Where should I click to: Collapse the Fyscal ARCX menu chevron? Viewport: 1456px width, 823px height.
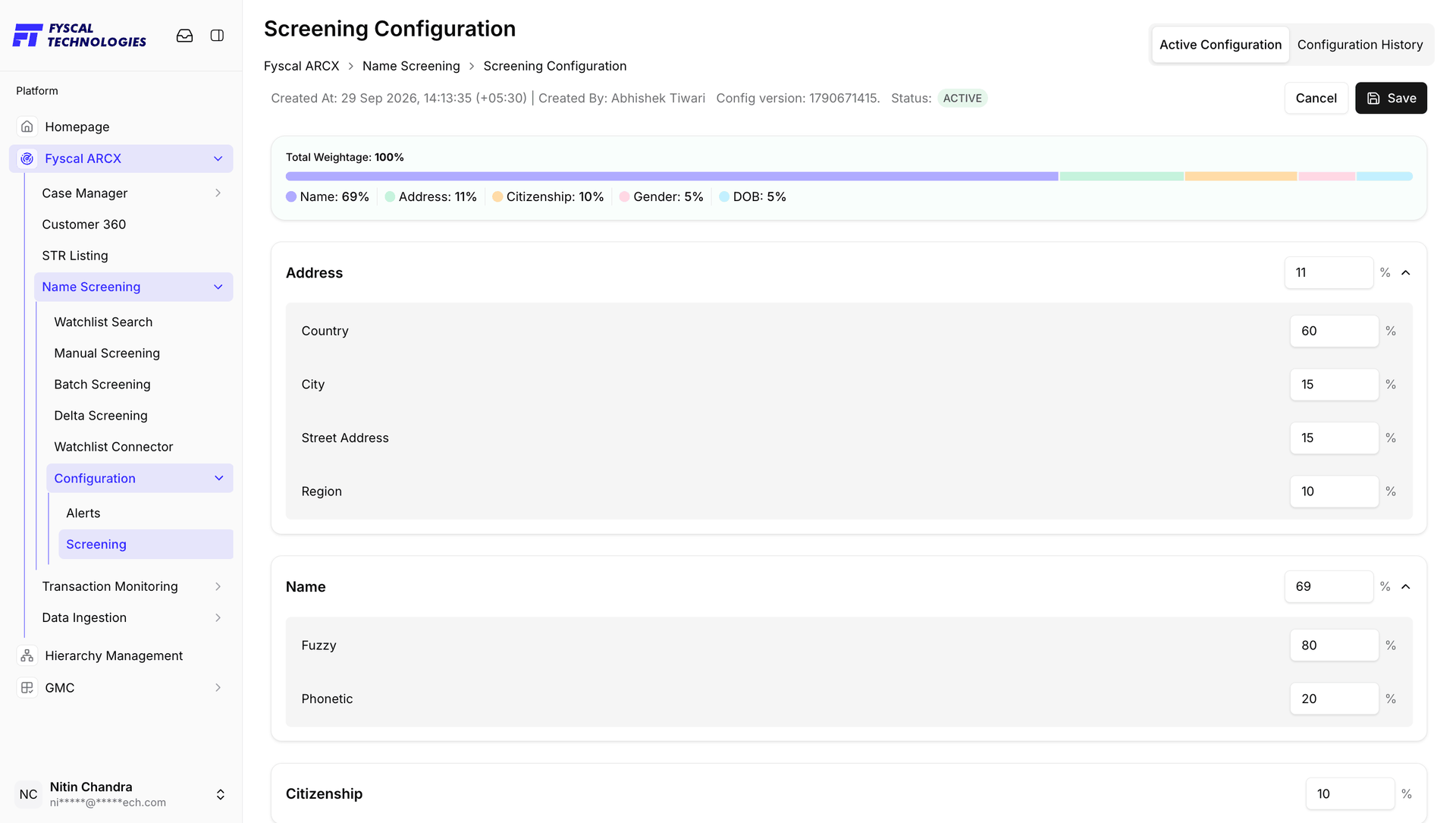tap(218, 159)
